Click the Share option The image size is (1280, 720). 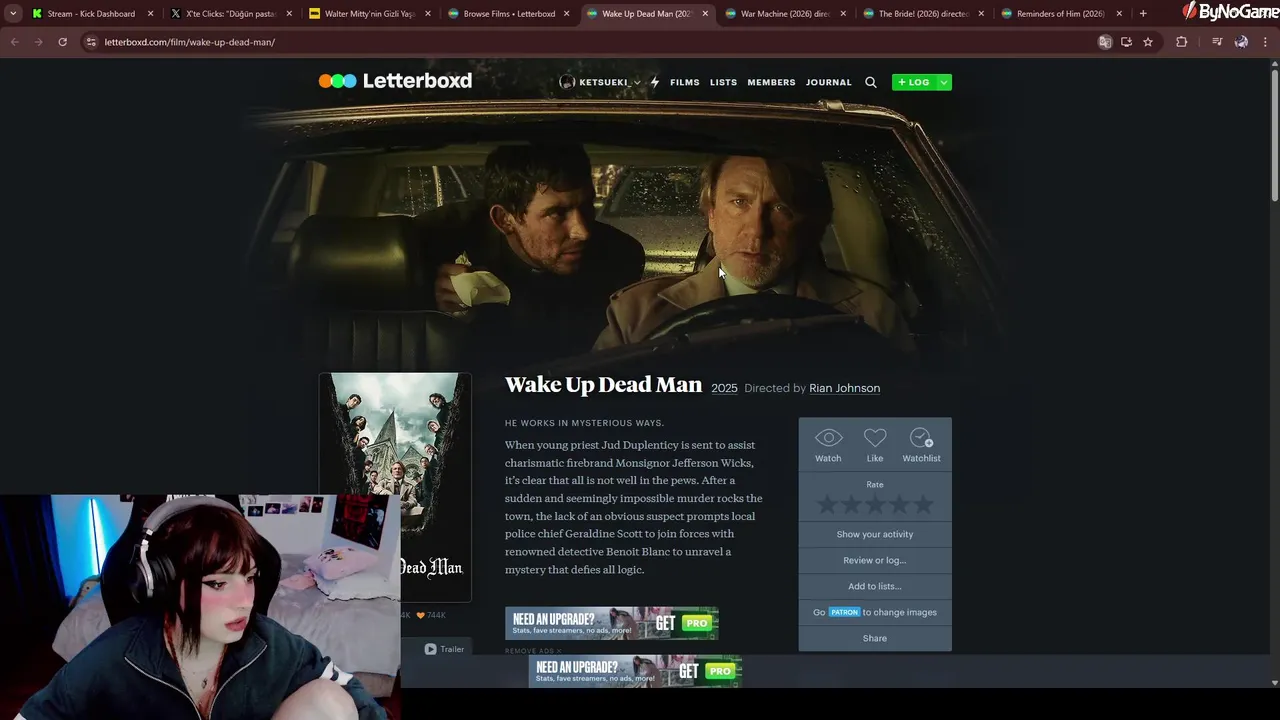tap(875, 638)
